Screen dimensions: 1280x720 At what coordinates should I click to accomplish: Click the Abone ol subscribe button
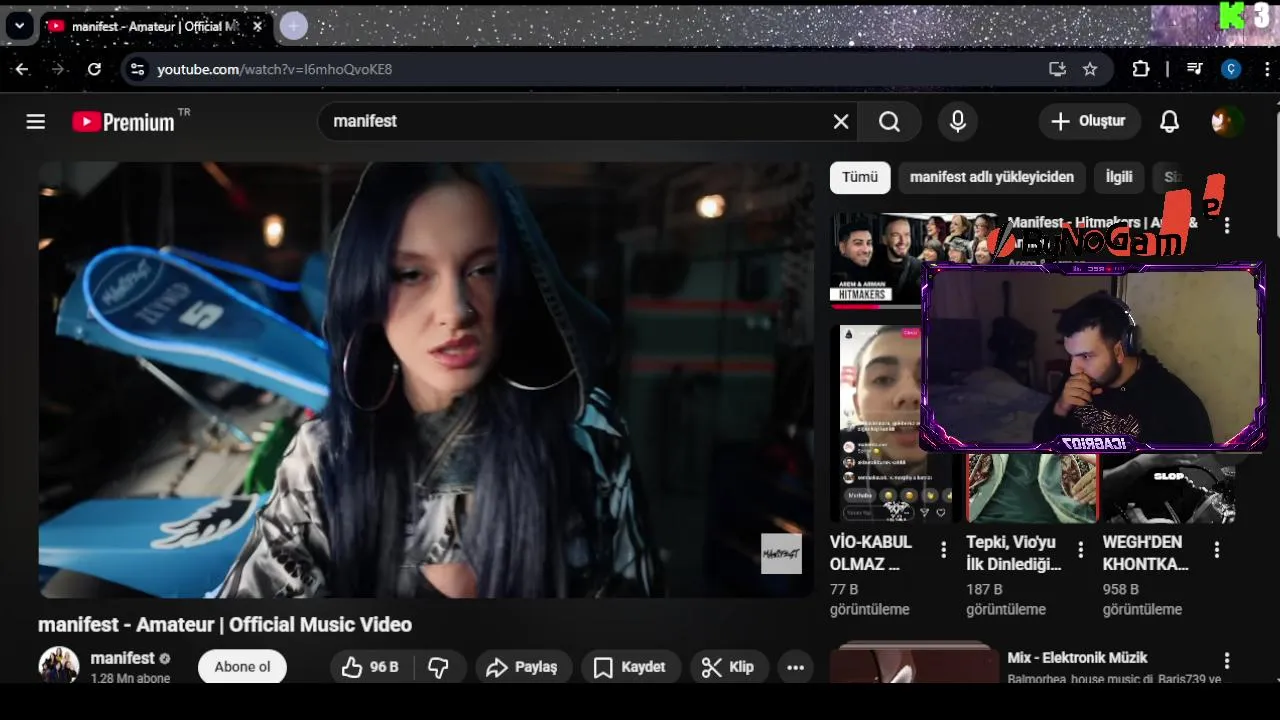pos(242,667)
